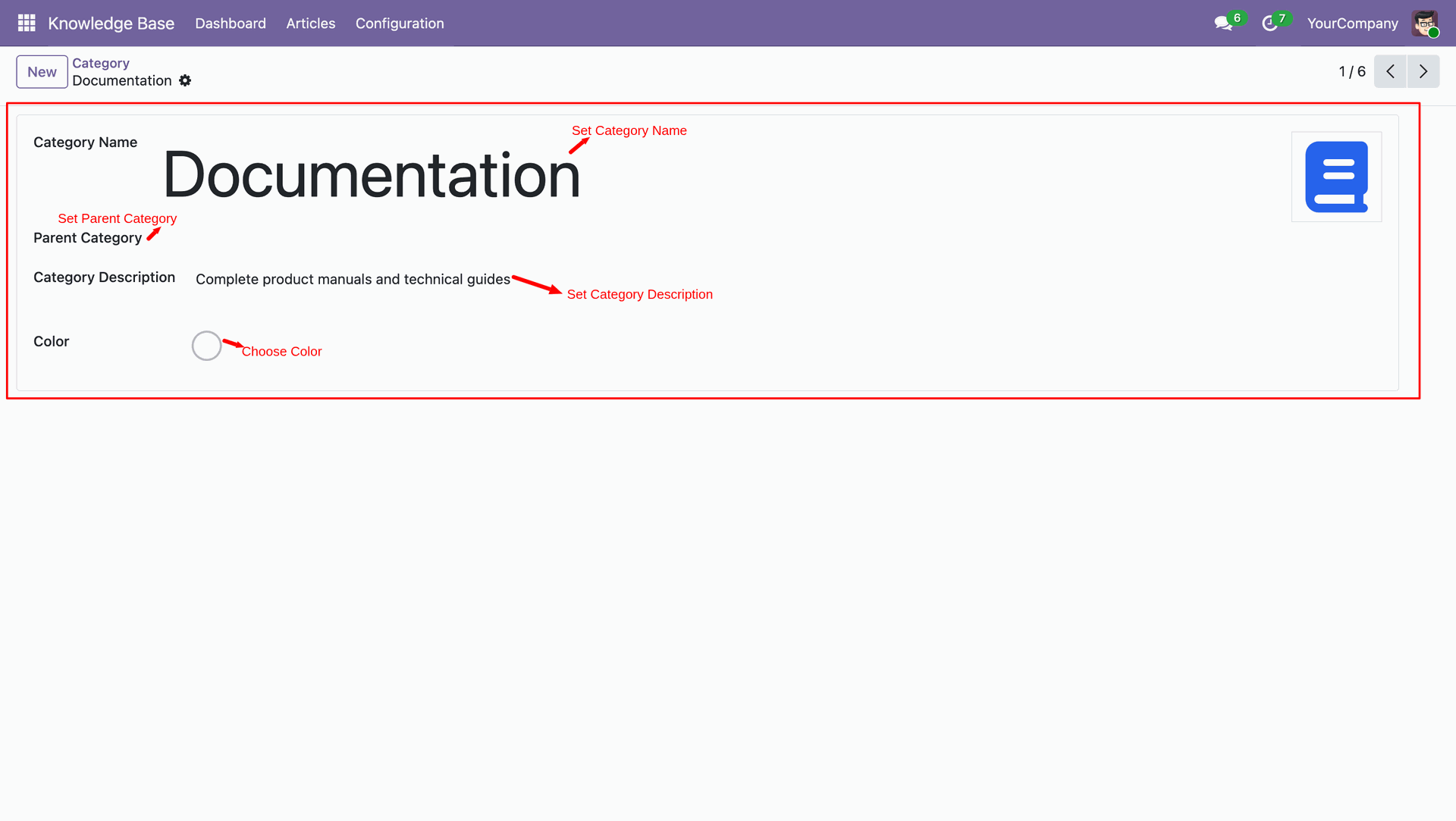Open the Dashboard menu

[231, 24]
